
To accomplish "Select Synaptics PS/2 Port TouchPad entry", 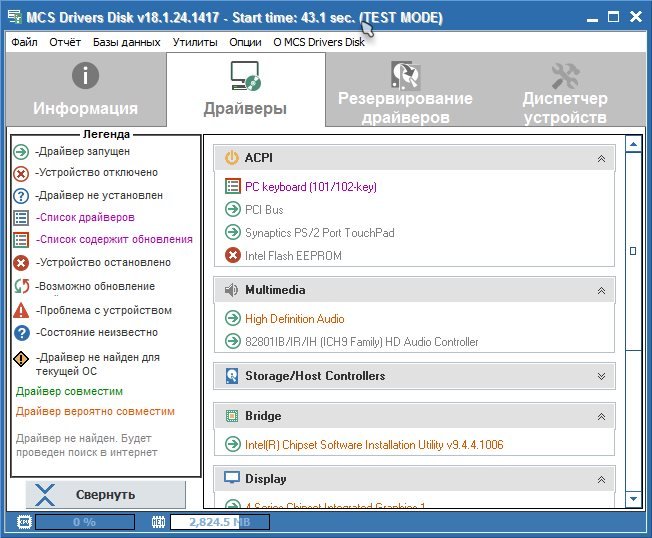I will tap(319, 233).
